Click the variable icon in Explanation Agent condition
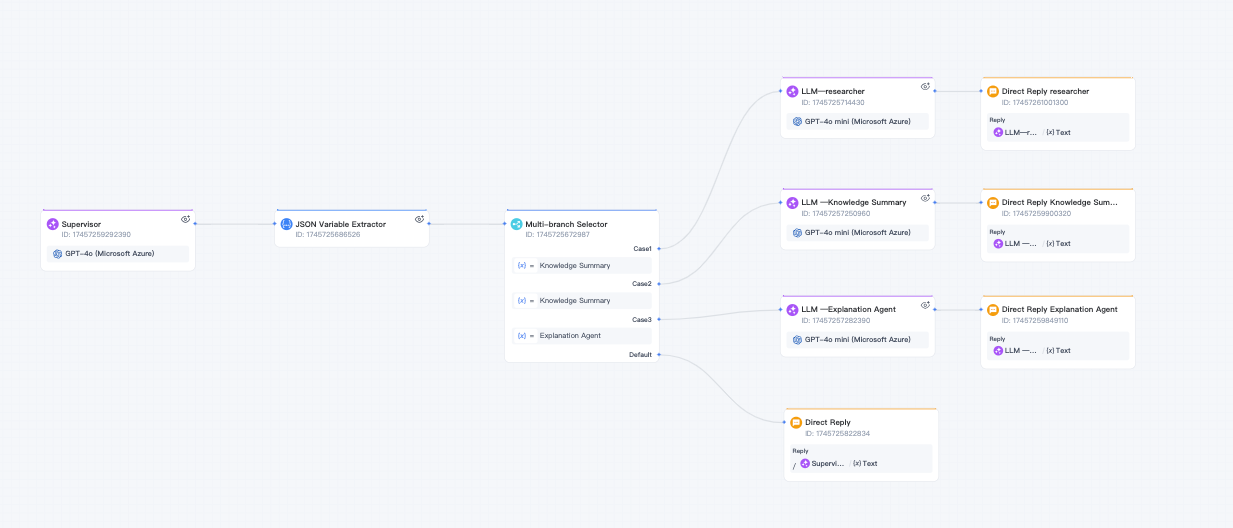The height and width of the screenshot is (528, 1233). pyautogui.click(x=521, y=335)
